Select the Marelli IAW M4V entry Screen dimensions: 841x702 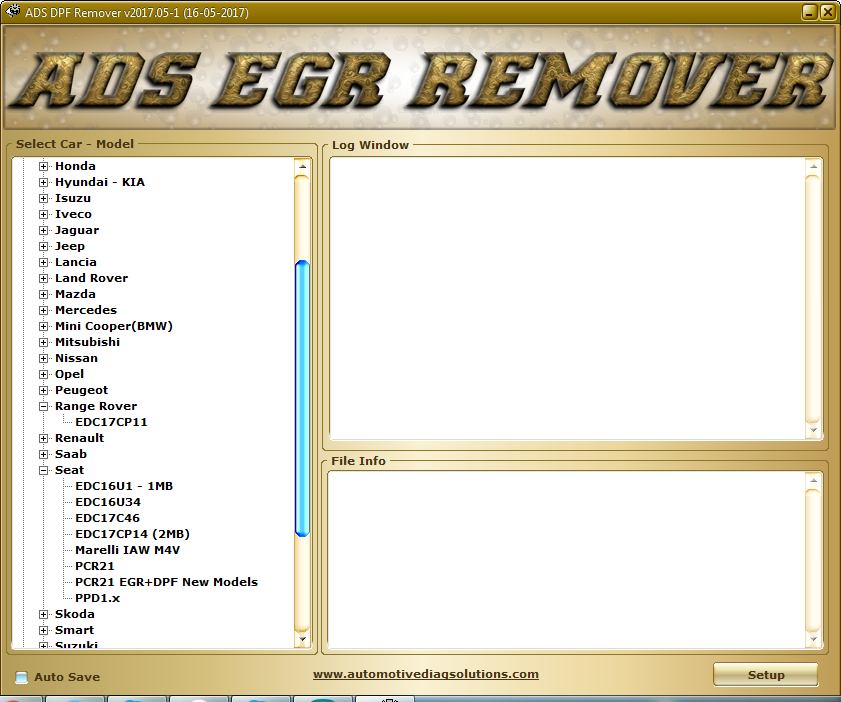(x=128, y=550)
